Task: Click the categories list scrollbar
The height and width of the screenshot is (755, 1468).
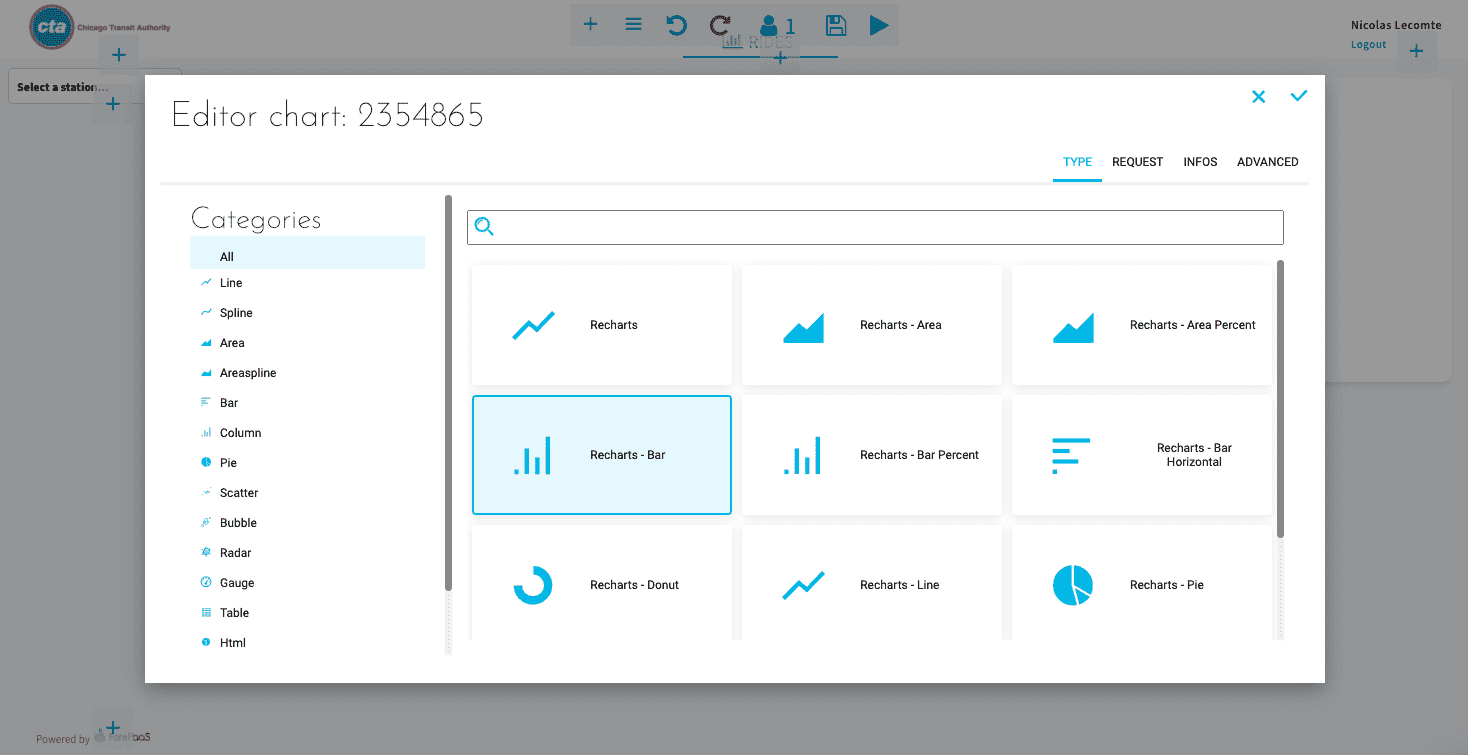Action: 448,393
